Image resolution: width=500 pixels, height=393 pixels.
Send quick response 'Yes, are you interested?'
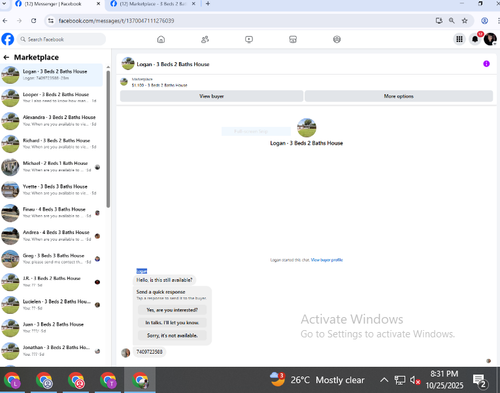click(x=172, y=310)
